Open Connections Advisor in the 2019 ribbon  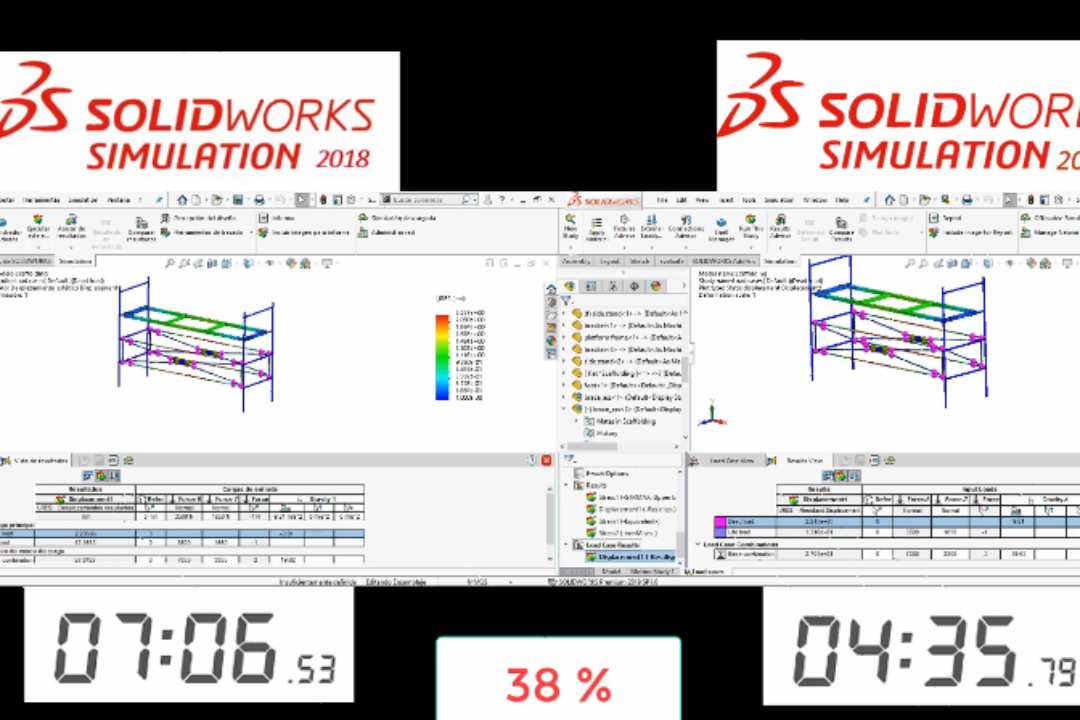pos(685,227)
